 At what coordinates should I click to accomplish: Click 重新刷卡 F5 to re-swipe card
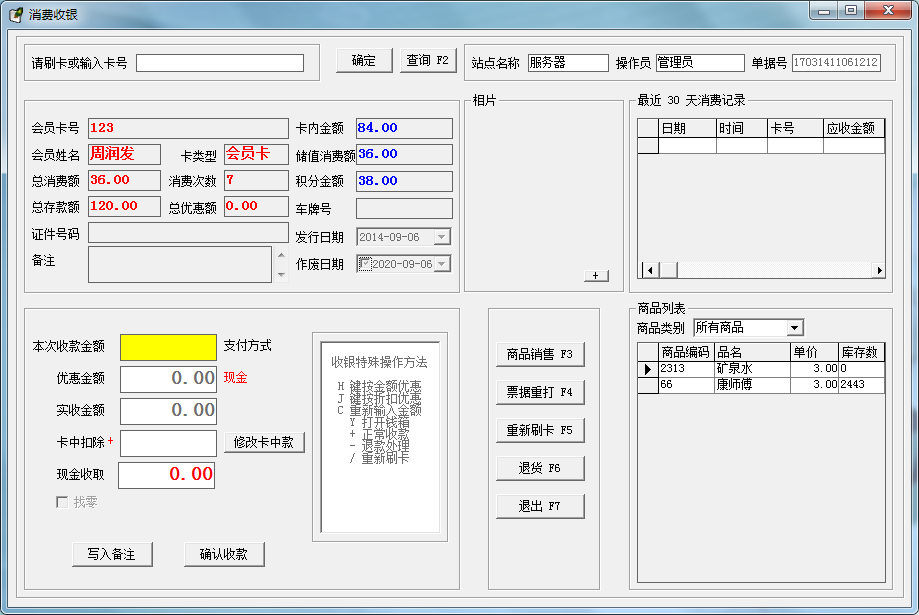click(x=540, y=429)
